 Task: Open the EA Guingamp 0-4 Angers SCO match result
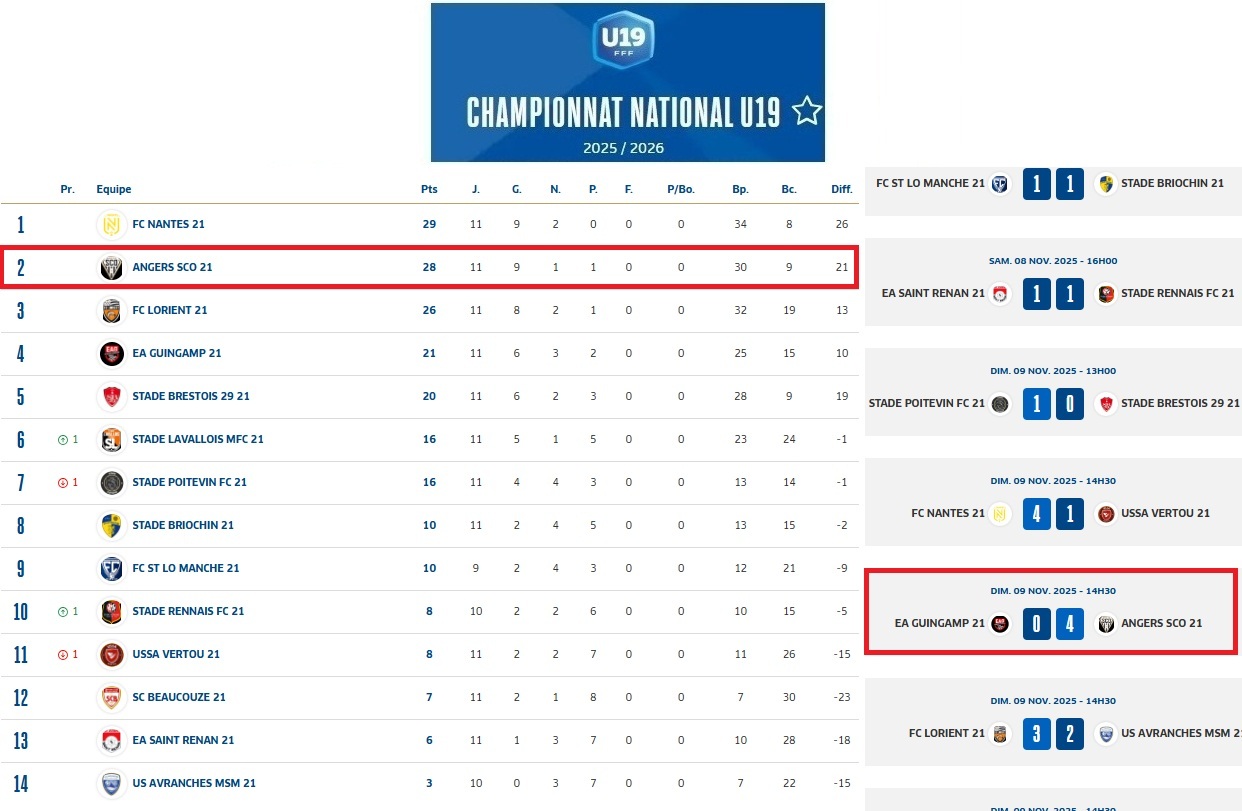click(1053, 624)
